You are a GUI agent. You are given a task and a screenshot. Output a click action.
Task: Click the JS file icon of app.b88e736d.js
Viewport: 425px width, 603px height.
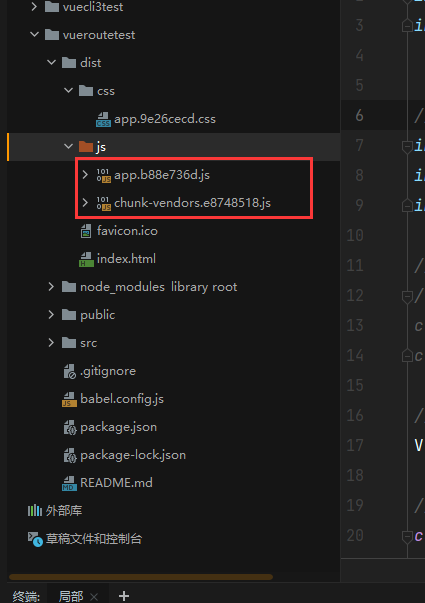tap(103, 175)
